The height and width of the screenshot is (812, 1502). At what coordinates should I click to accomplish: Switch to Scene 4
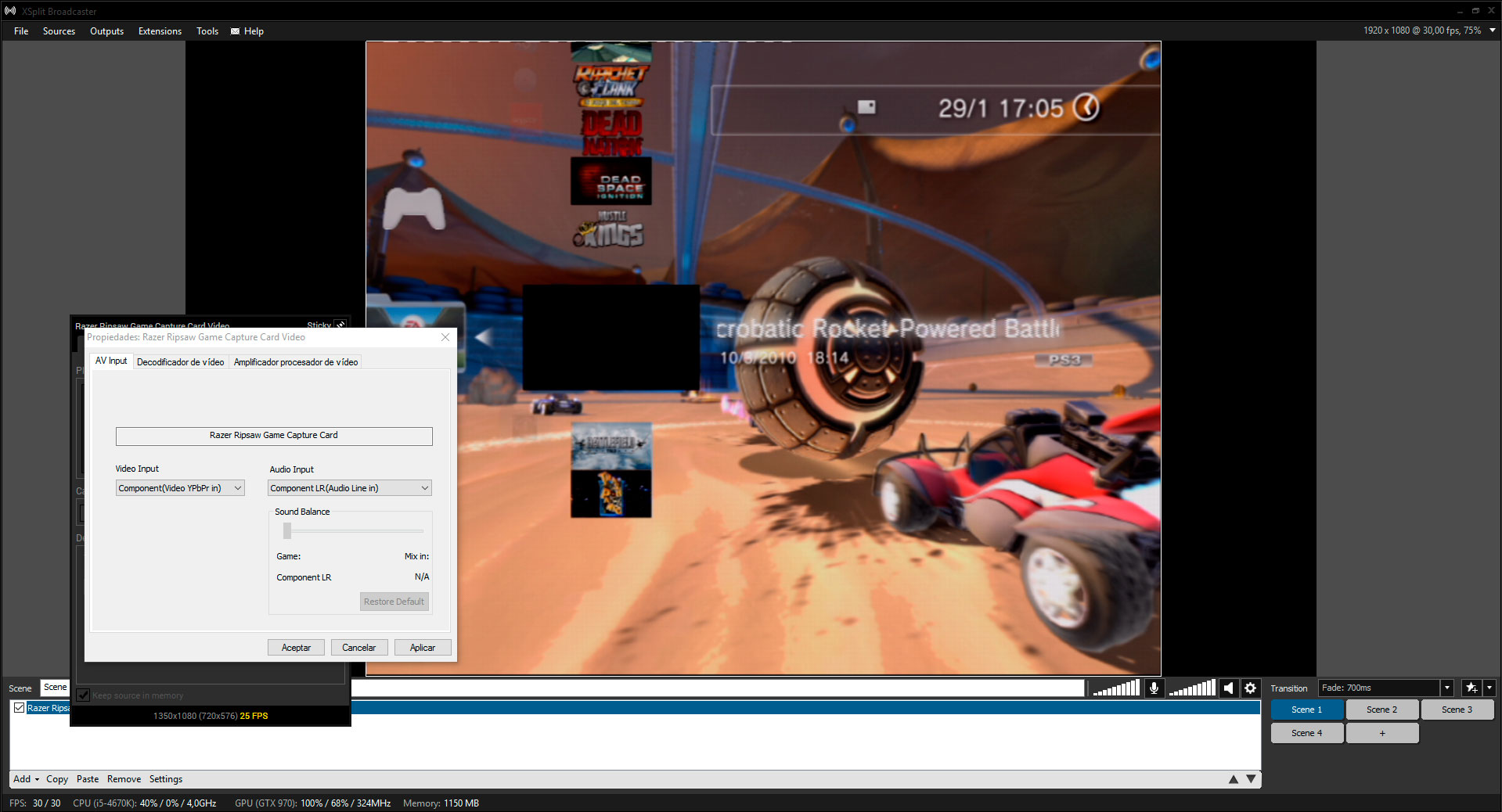tap(1306, 733)
